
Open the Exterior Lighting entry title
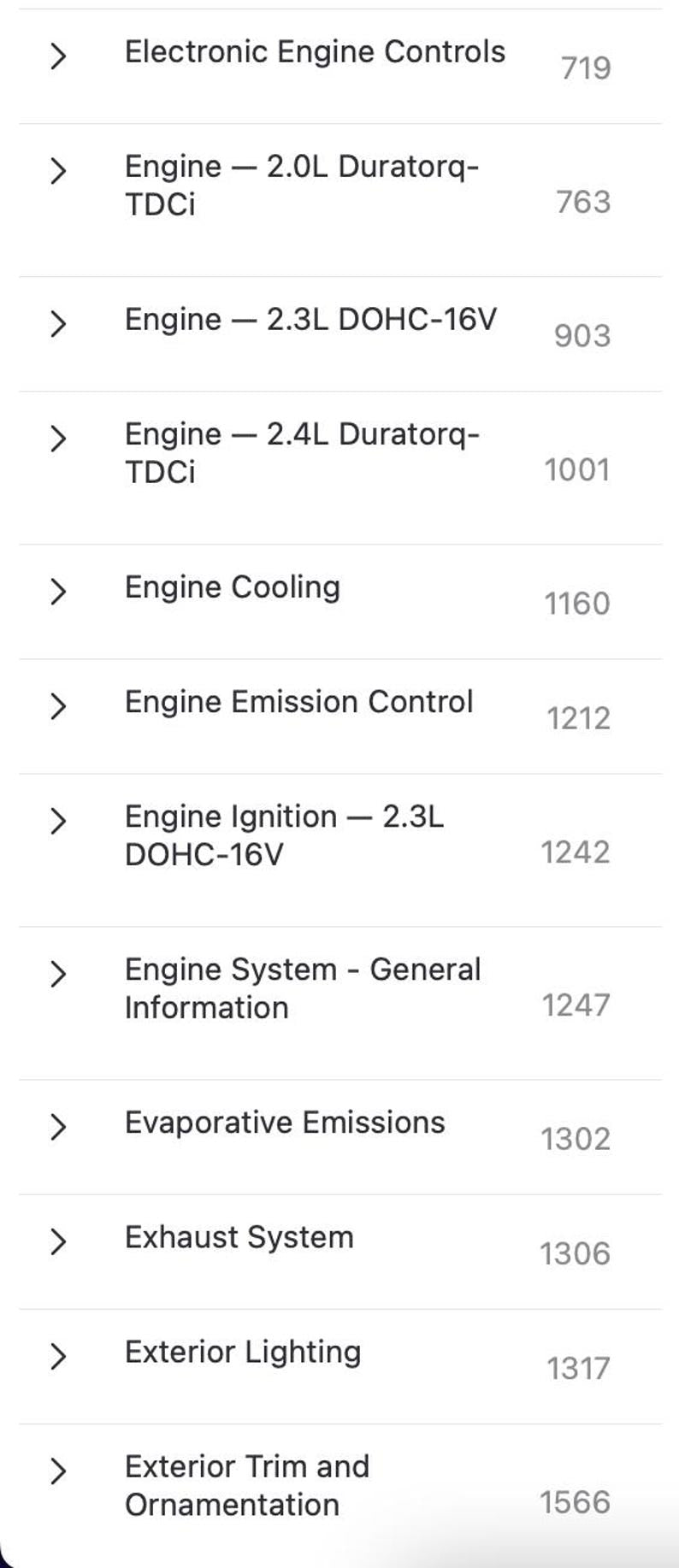tap(243, 1352)
